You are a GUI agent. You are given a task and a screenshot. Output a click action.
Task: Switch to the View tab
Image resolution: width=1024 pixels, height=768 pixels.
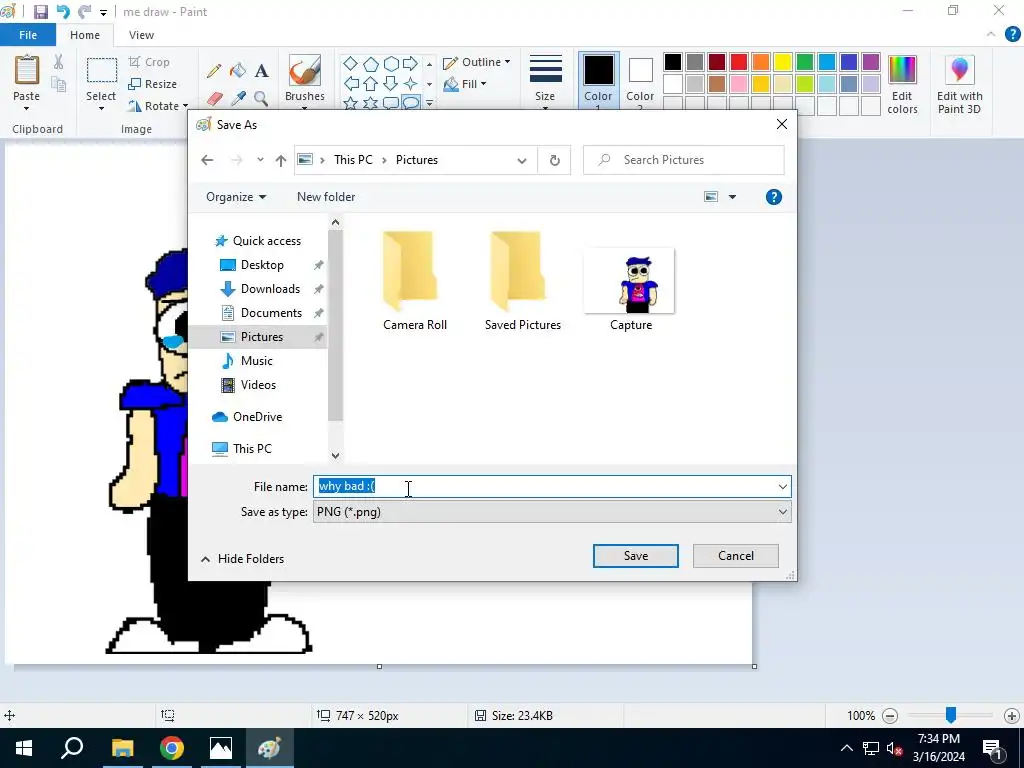coord(141,35)
